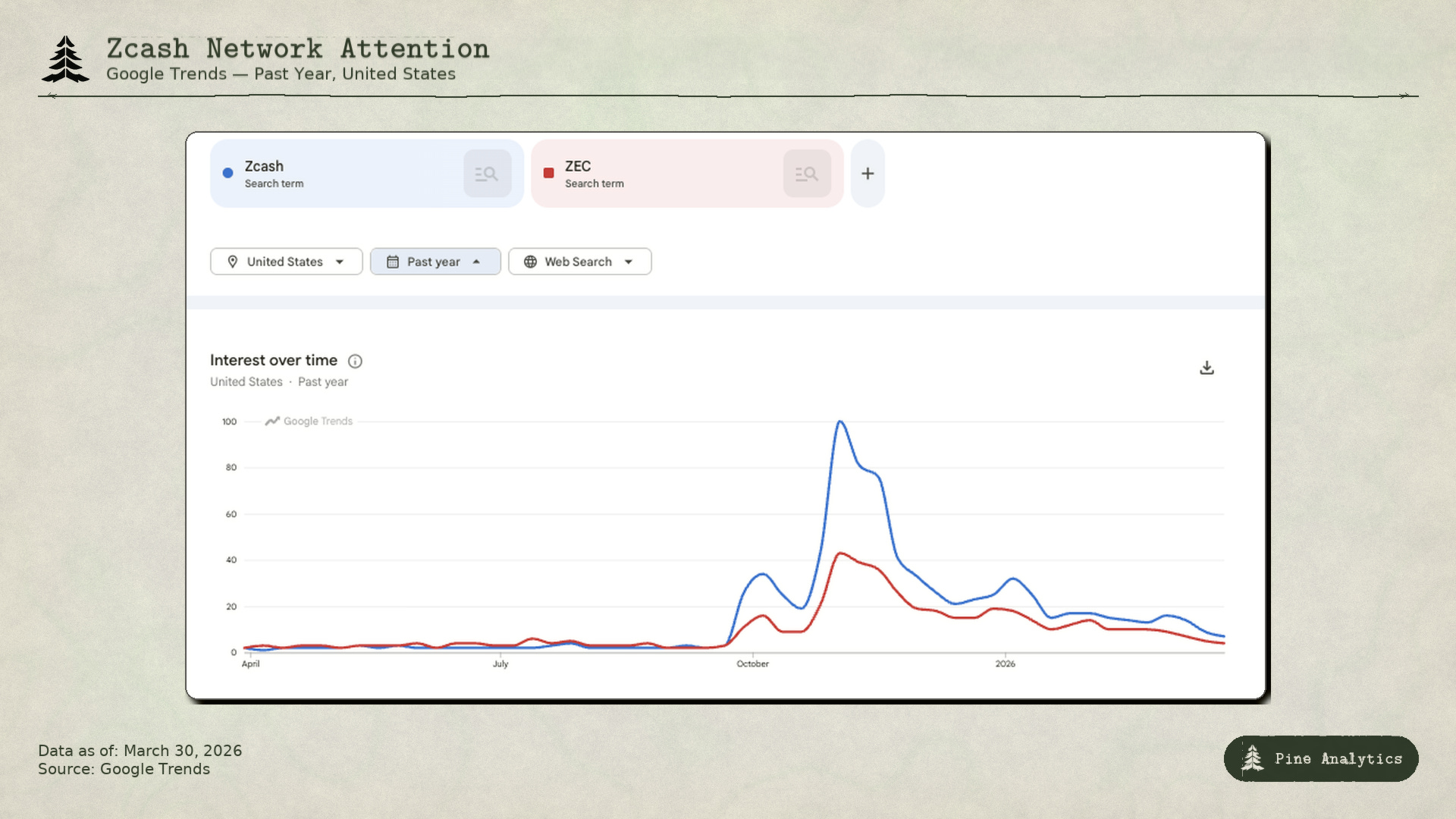Click the Google Trends watermark in chart
Viewport: 1456px width, 819px height.
(309, 422)
